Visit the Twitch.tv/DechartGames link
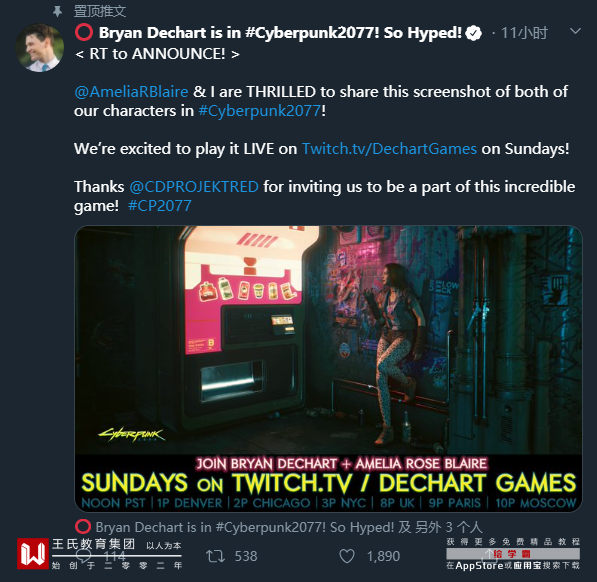Viewport: 597px width, 582px height. click(x=389, y=149)
